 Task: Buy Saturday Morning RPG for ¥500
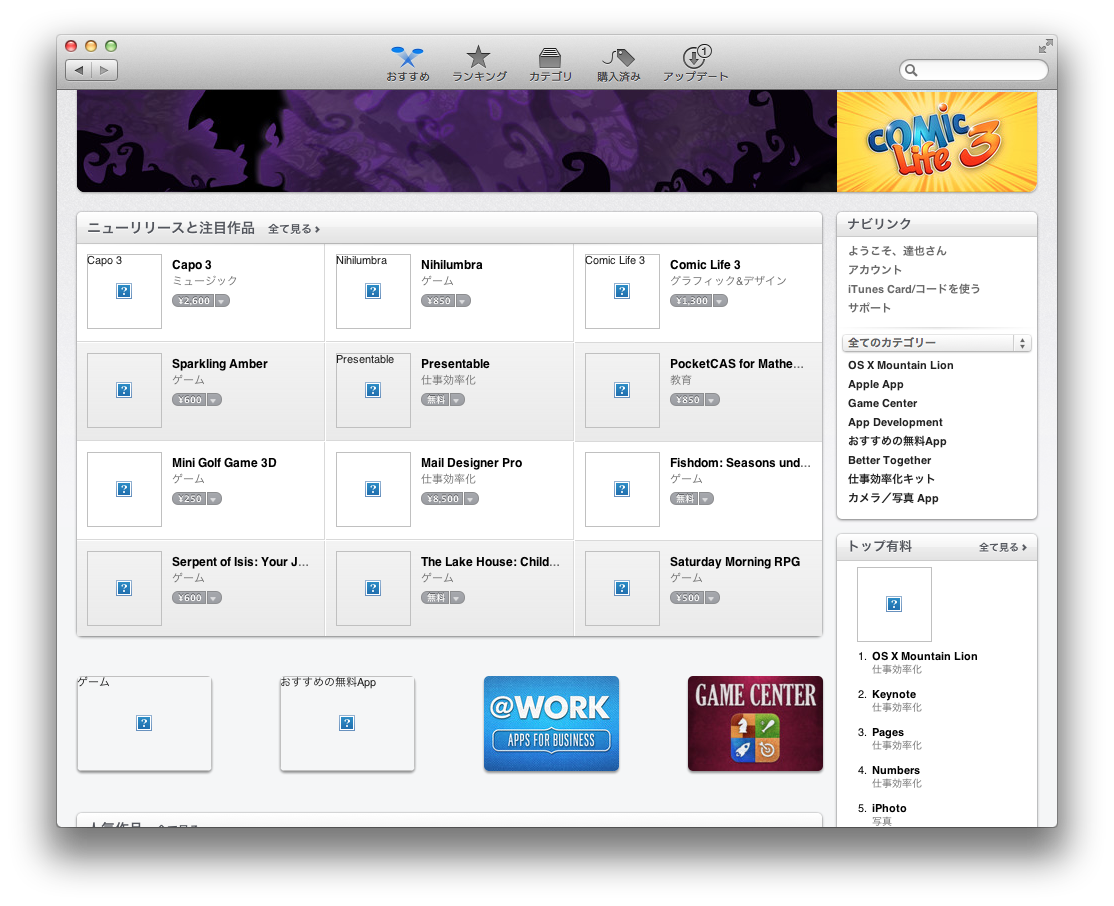pyautogui.click(x=687, y=598)
